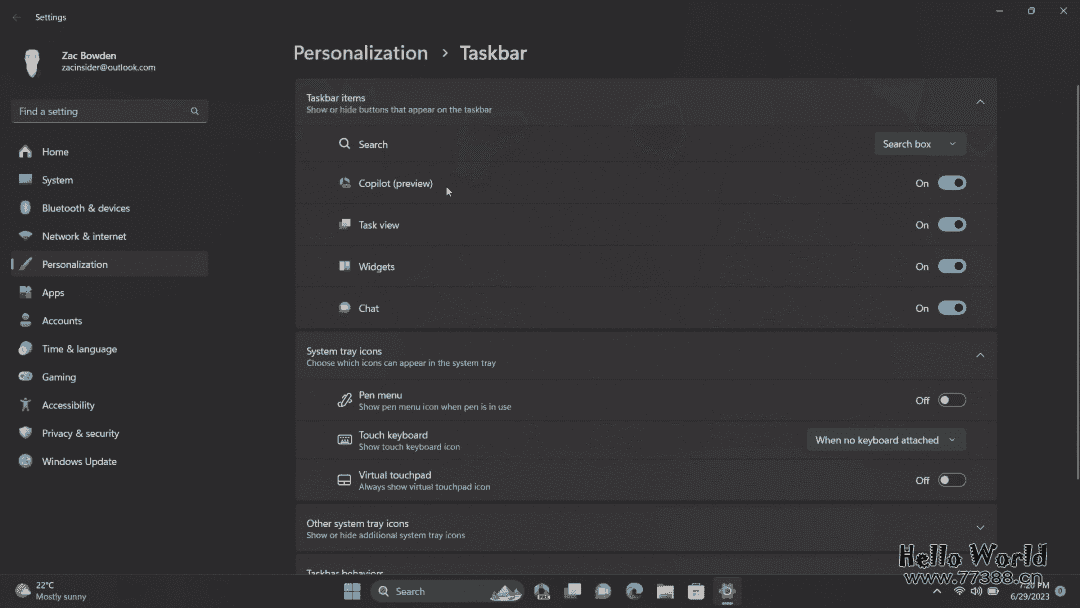Click the Find a setting search field

pos(110,112)
